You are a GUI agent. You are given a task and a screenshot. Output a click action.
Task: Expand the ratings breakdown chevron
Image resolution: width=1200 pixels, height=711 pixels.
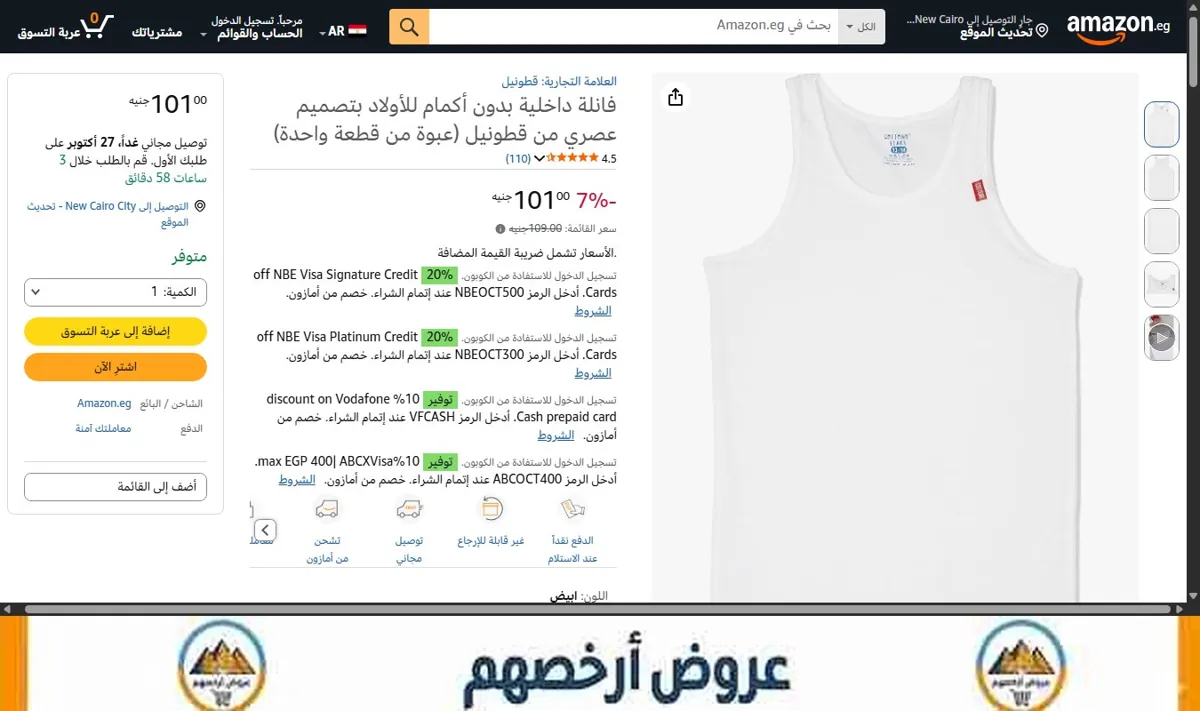[540, 158]
